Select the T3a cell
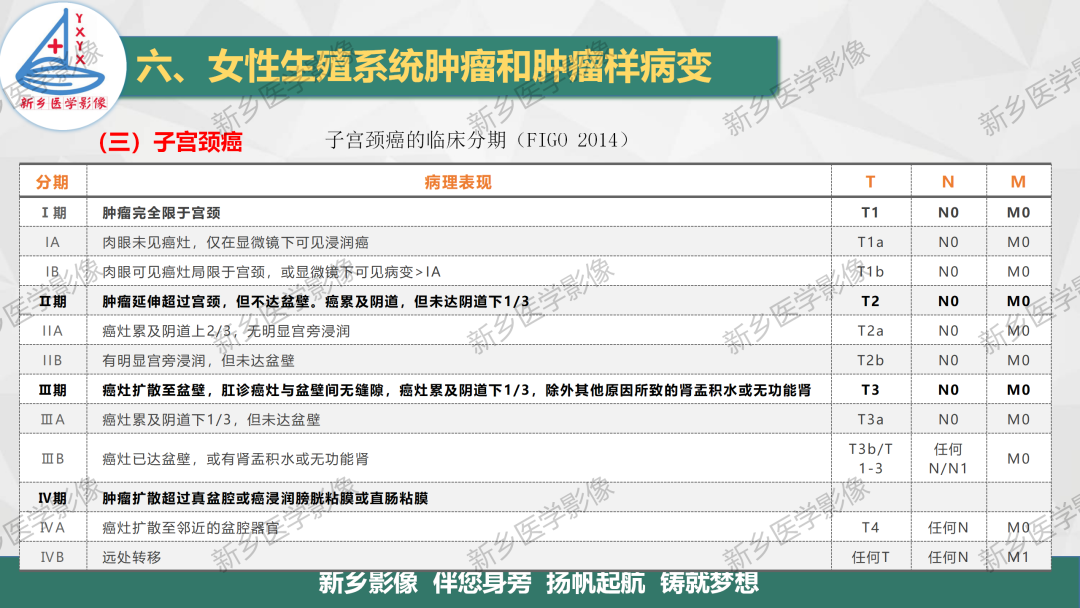The width and height of the screenshot is (1080, 608). (871, 420)
